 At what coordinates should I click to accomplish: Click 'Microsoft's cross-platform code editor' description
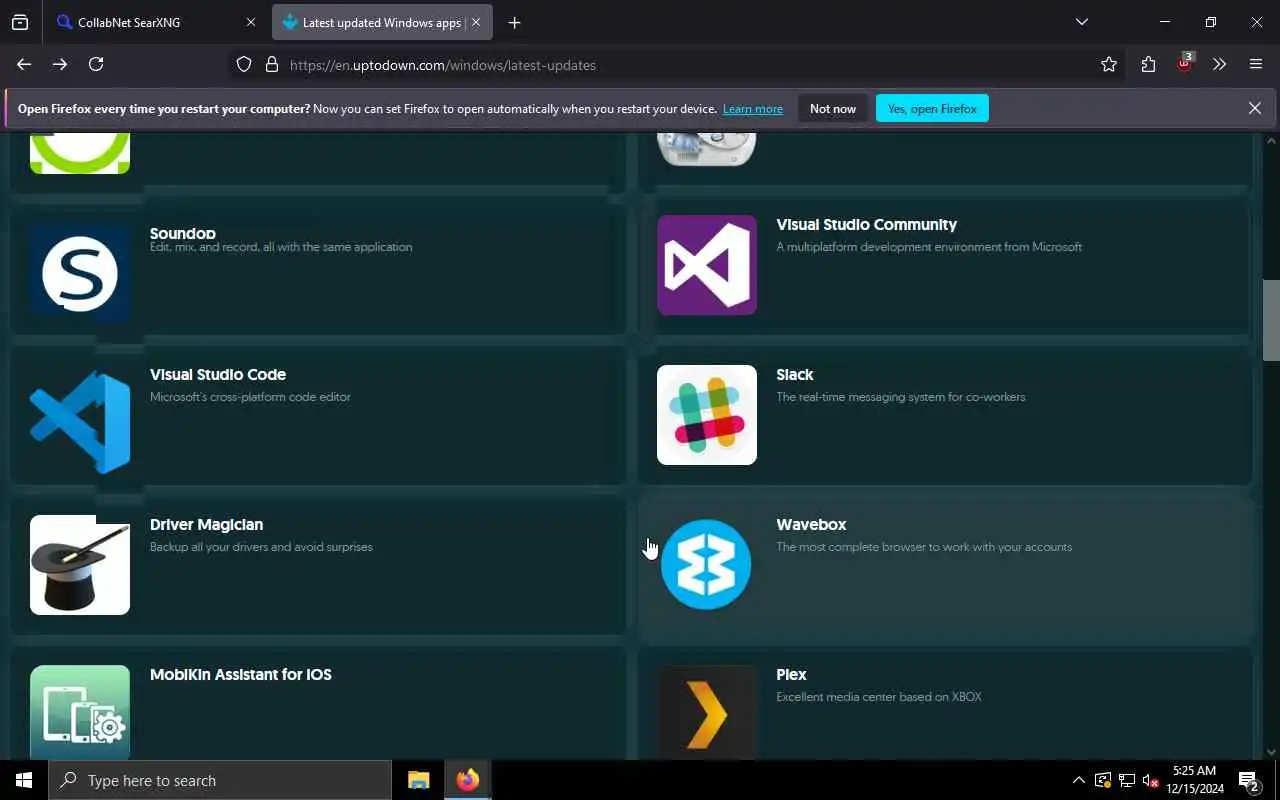[250, 396]
